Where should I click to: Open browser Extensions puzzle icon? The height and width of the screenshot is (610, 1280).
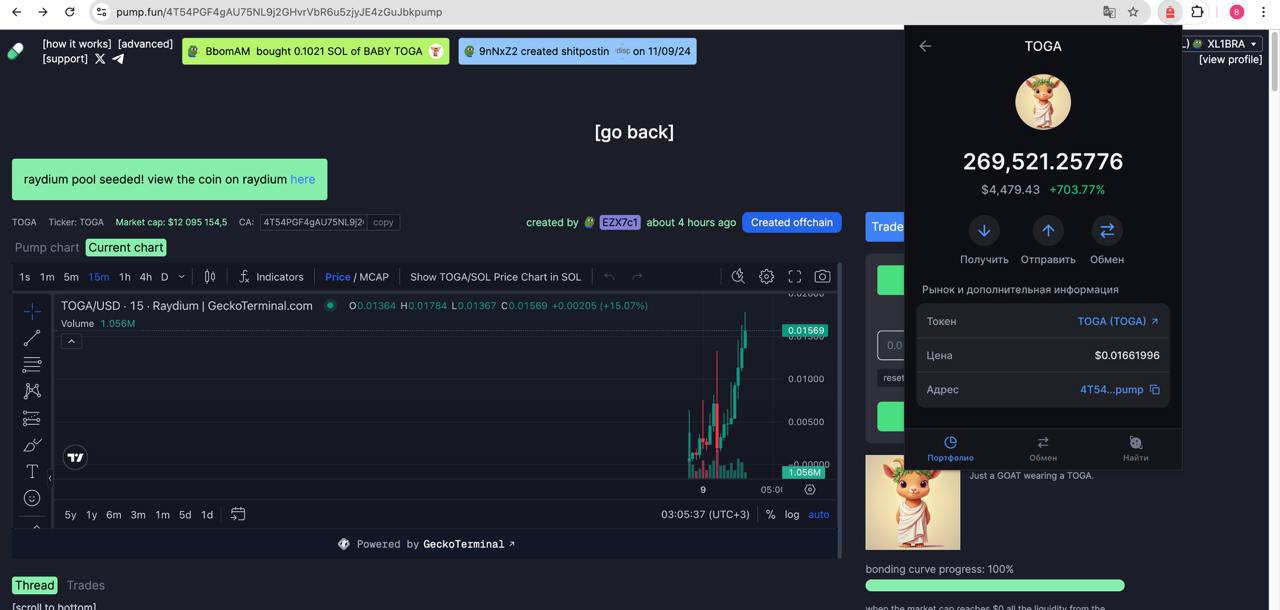pos(1197,12)
